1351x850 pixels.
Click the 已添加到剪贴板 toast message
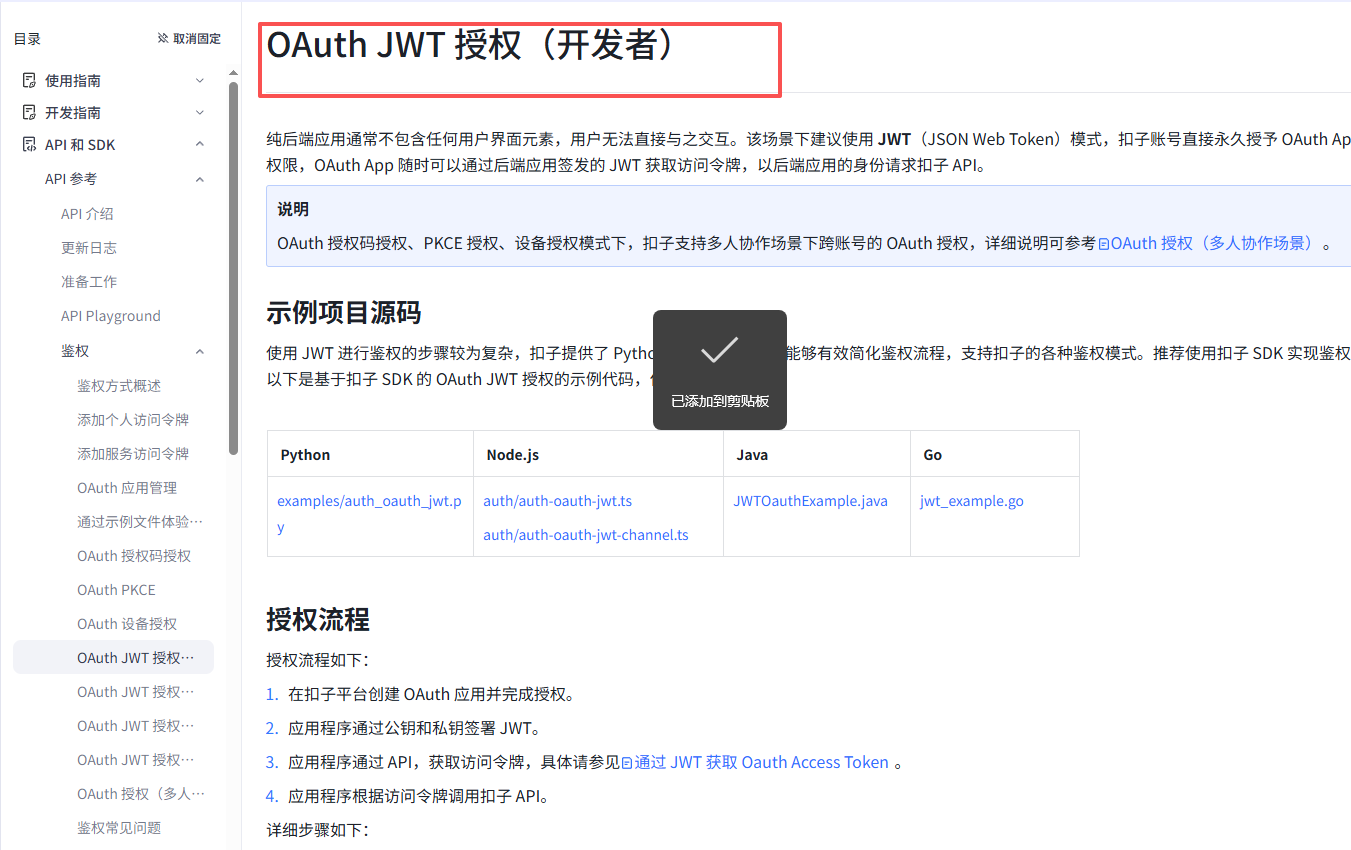(x=720, y=401)
